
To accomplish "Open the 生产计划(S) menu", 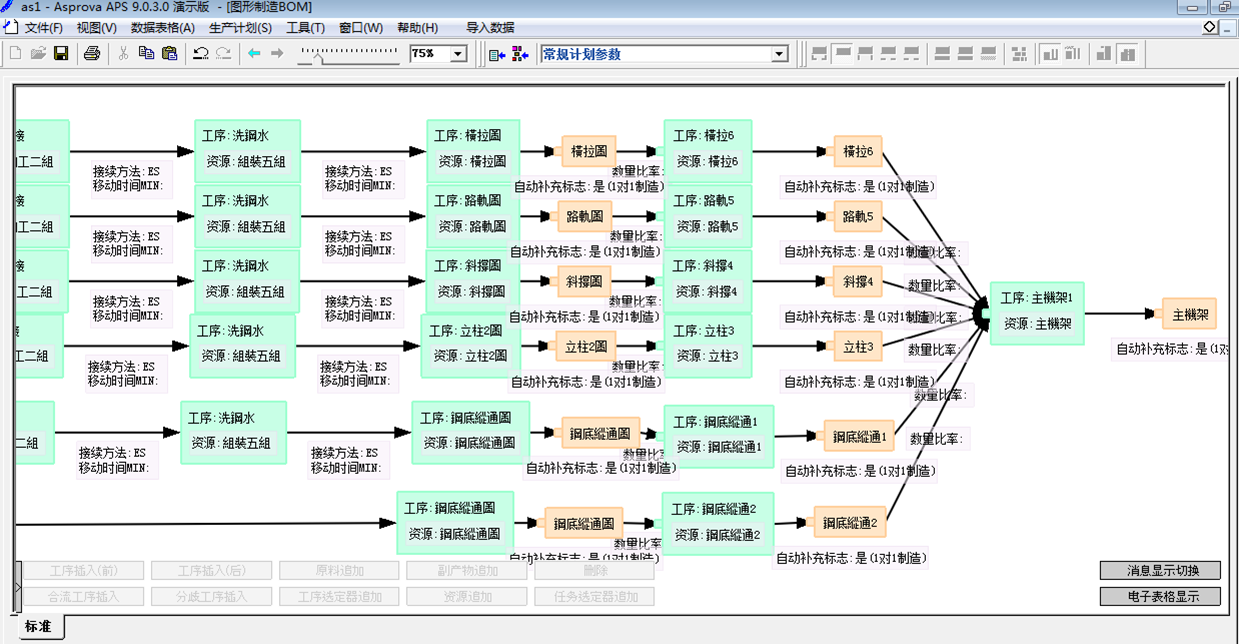I will [x=240, y=28].
